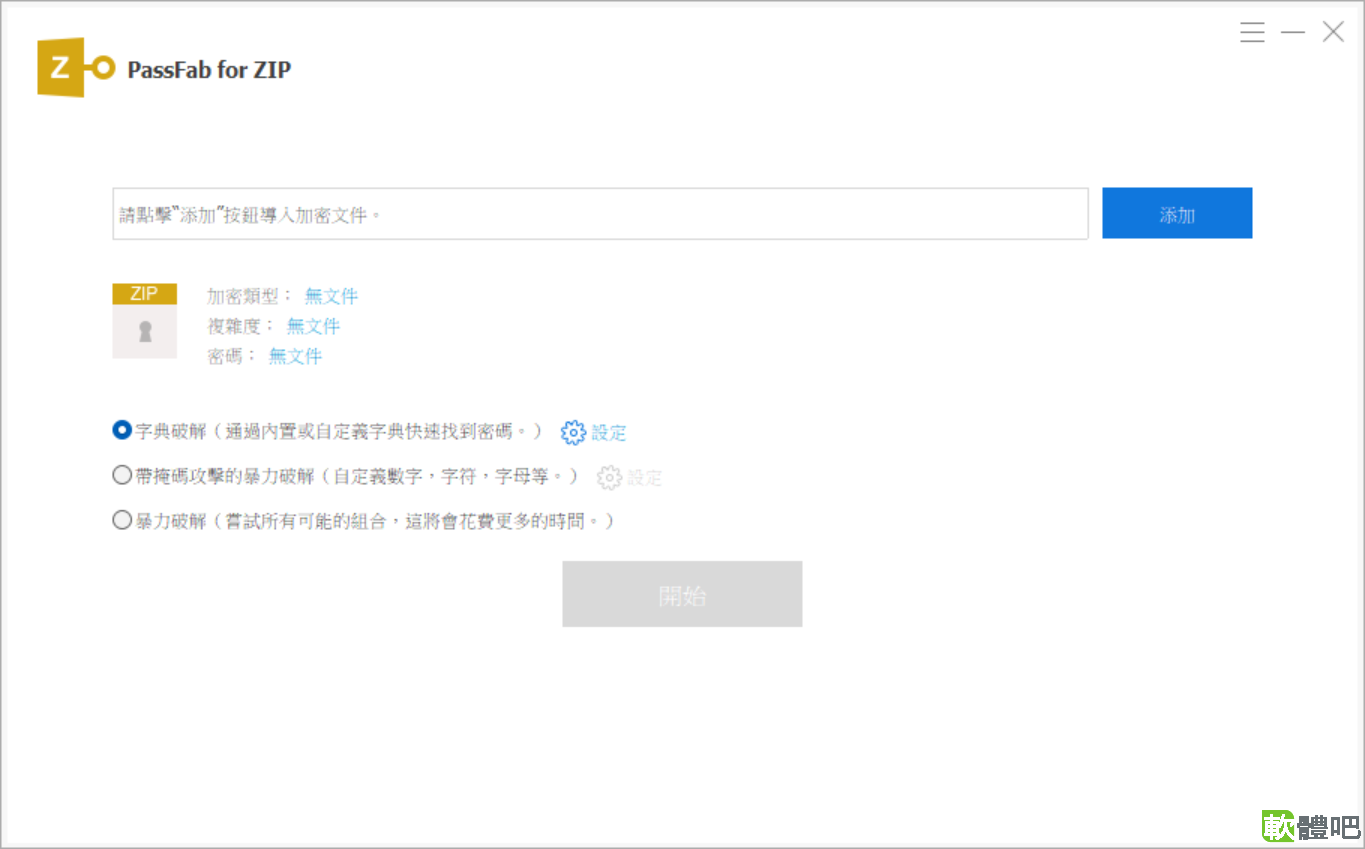Click the 密碼 label

coord(232,356)
